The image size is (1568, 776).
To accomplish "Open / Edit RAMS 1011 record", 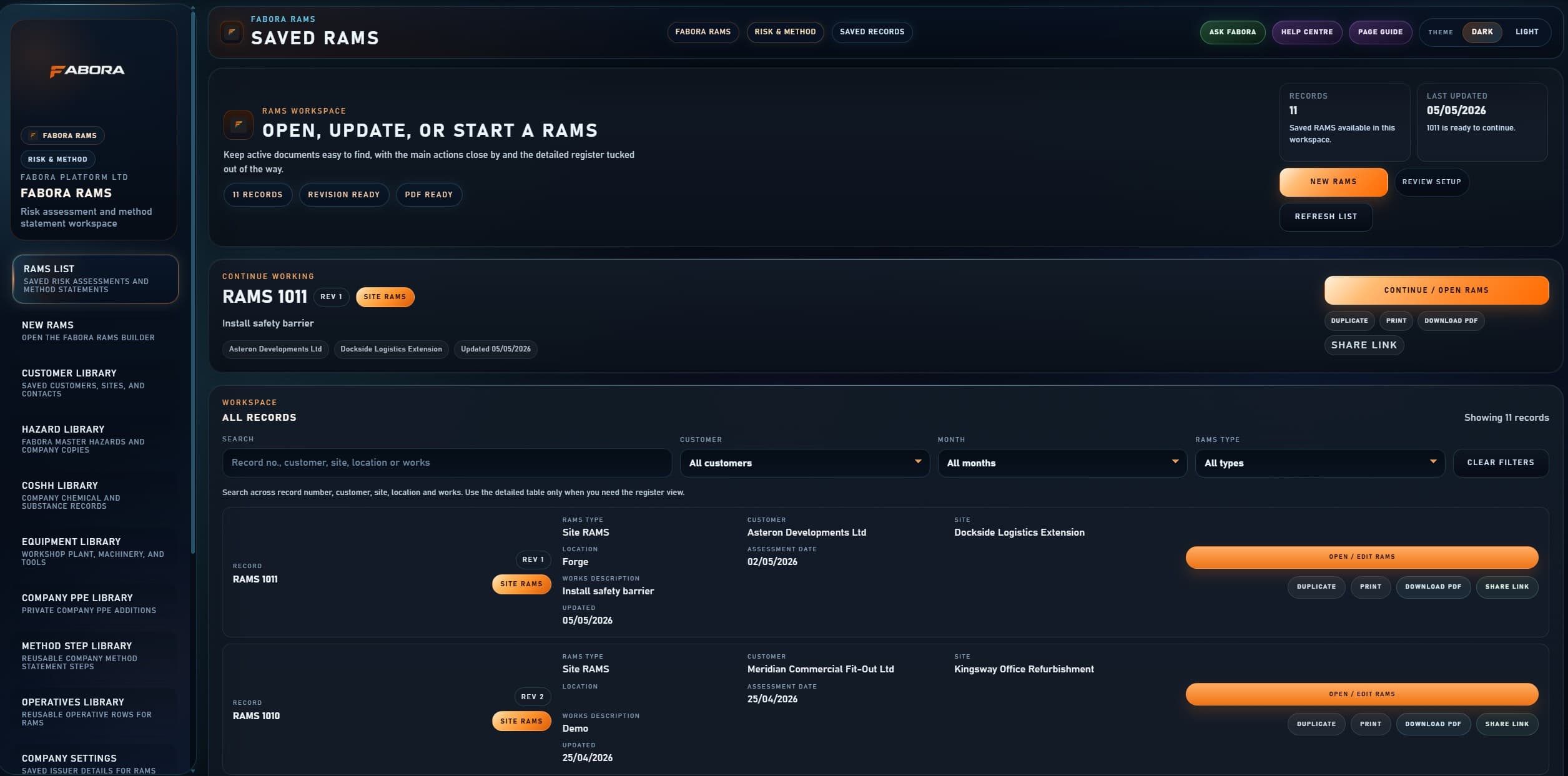I will coord(1362,557).
